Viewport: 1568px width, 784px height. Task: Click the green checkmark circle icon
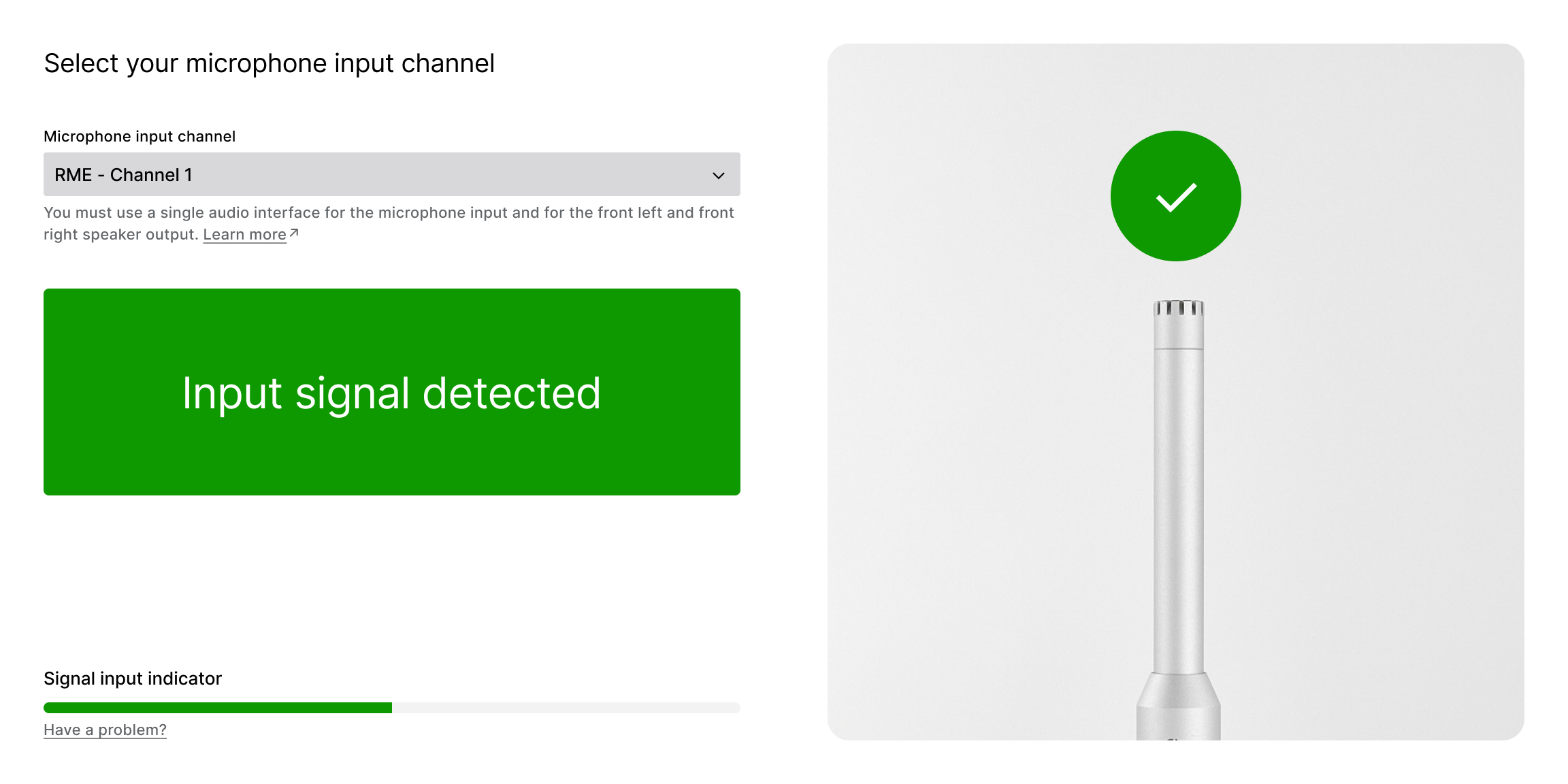click(x=1175, y=196)
